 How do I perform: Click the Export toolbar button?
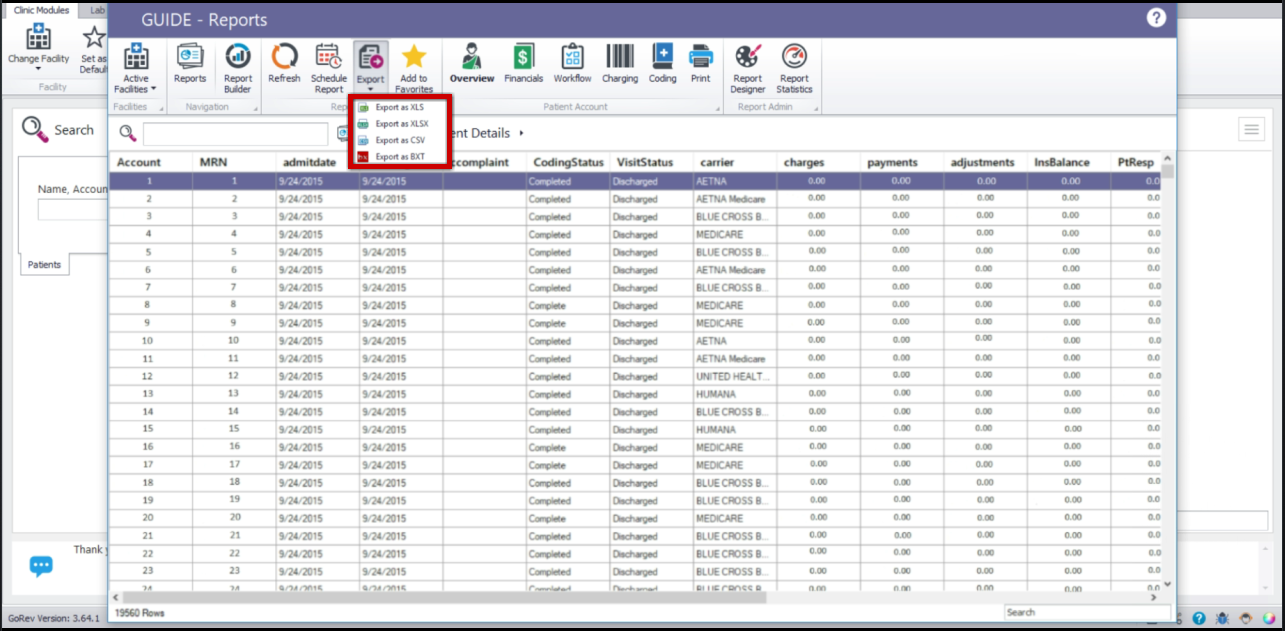370,66
